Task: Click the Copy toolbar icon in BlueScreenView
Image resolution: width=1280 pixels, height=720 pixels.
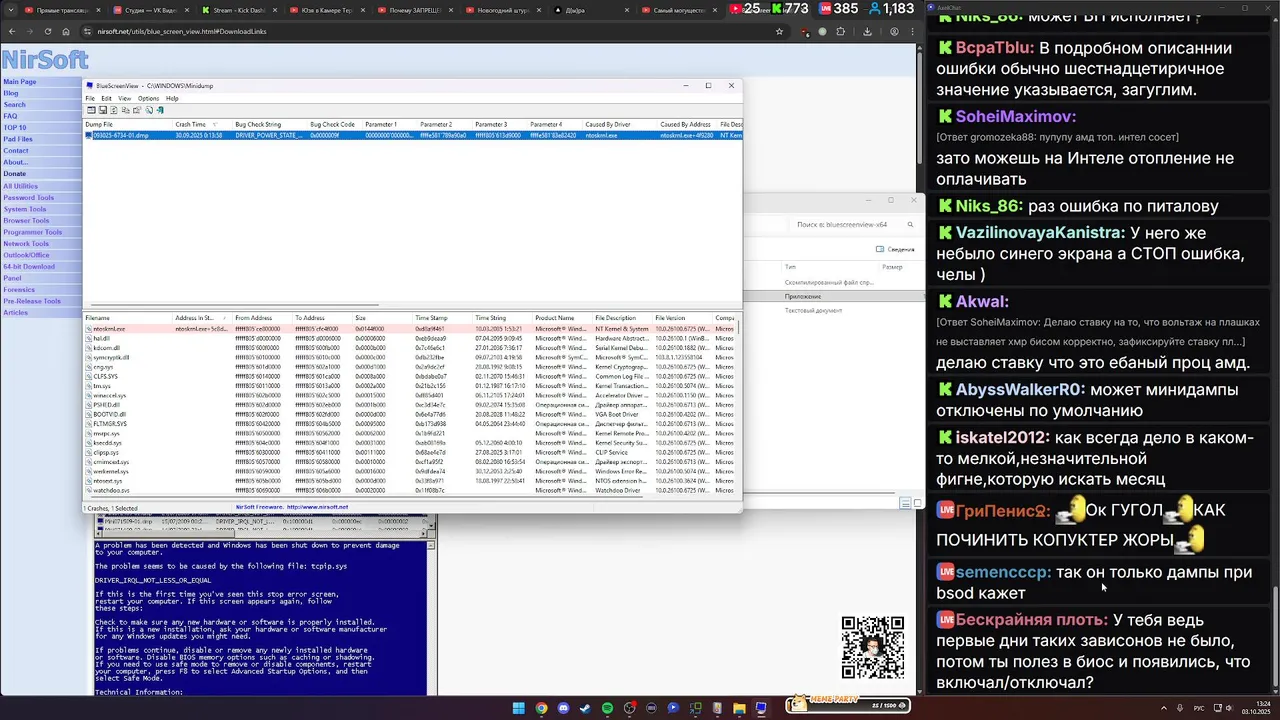Action: [126, 110]
